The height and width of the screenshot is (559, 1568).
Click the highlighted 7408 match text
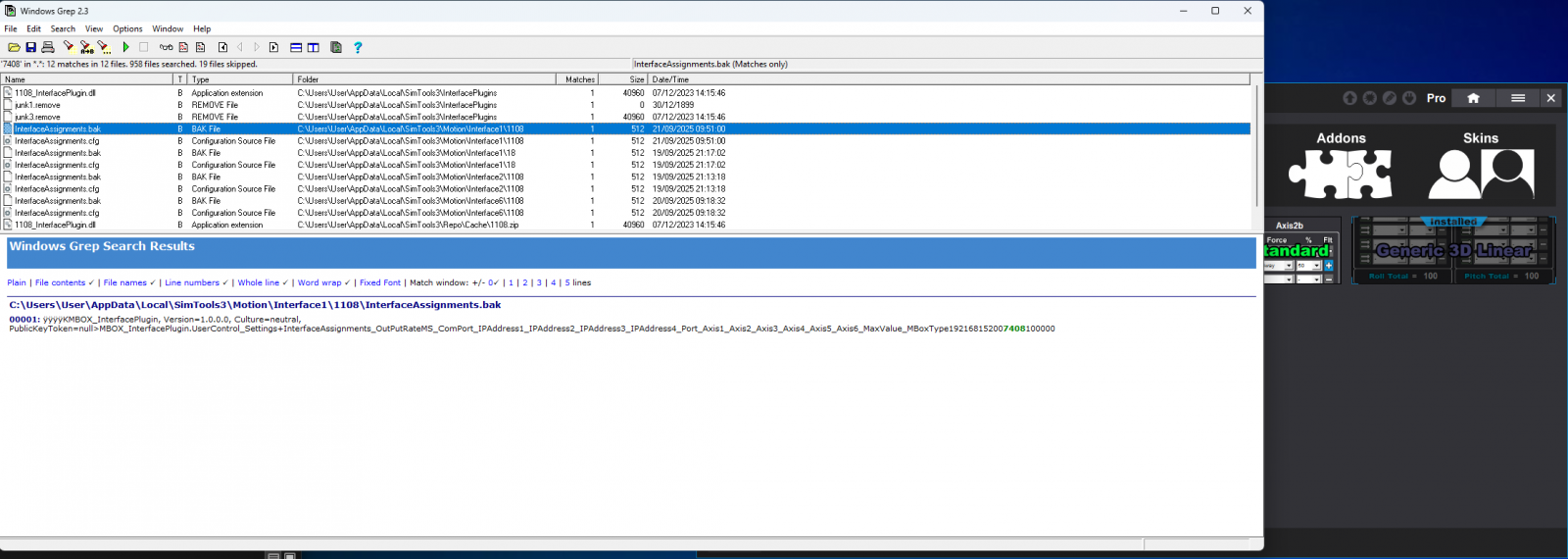click(x=1015, y=329)
